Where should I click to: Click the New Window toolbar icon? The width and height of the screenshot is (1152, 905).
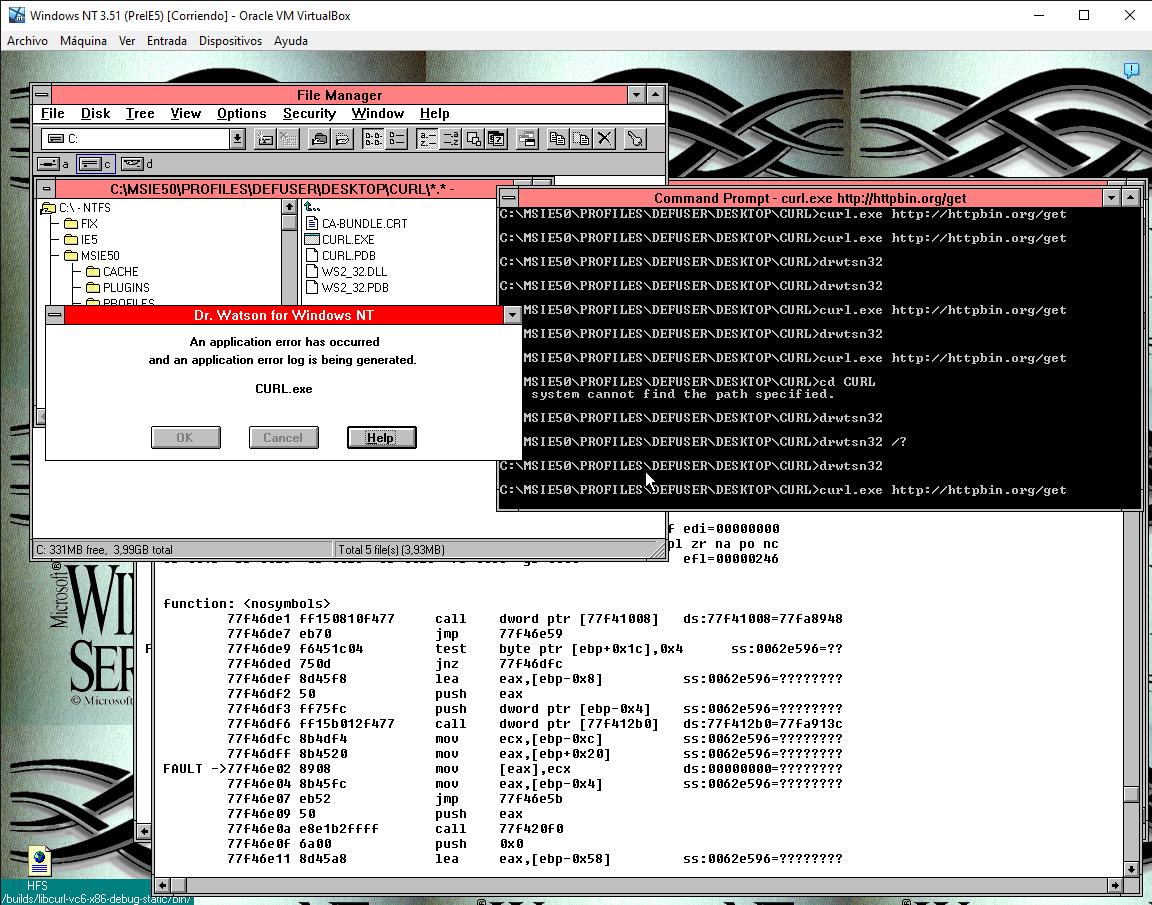[x=527, y=139]
